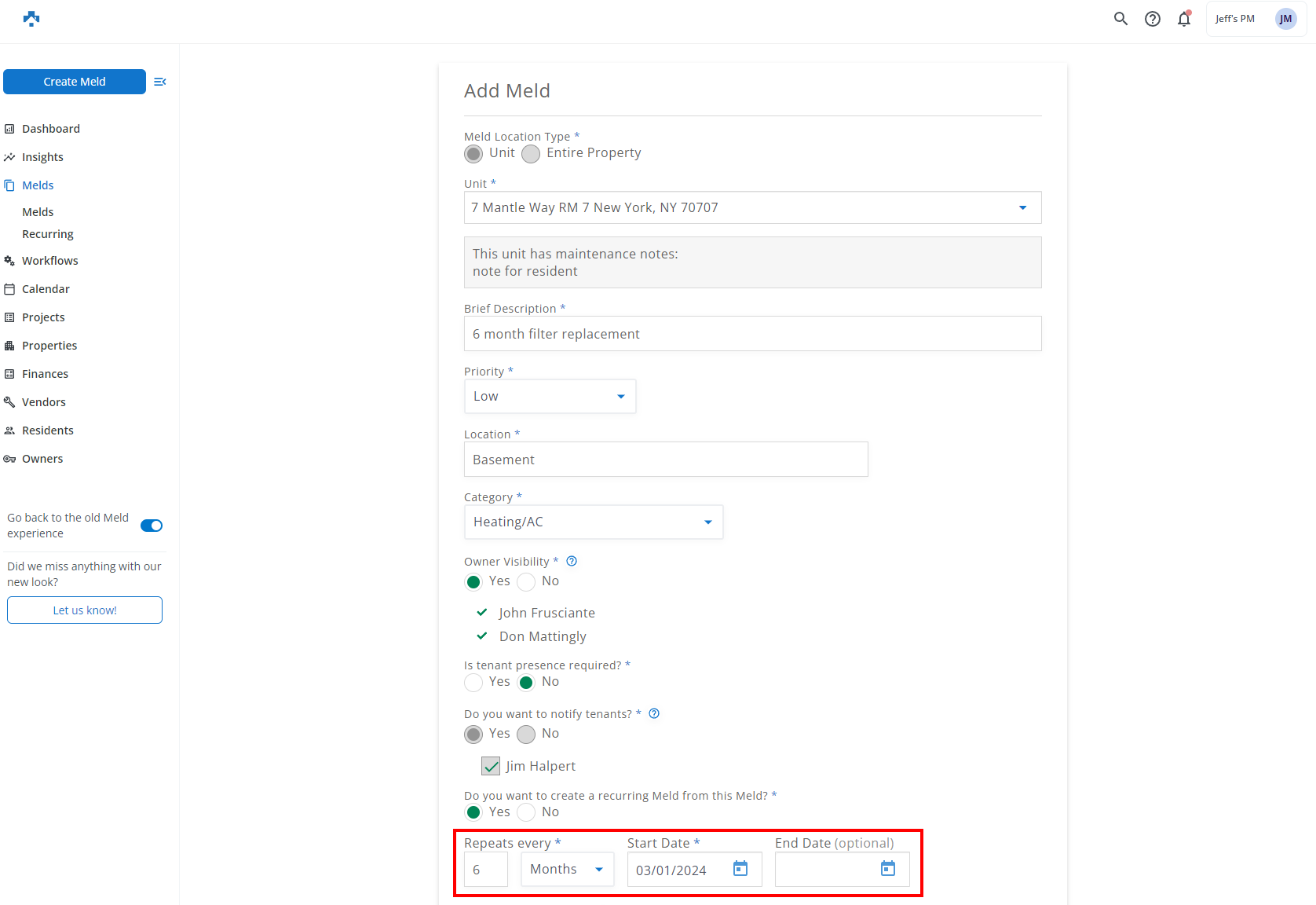The width and height of the screenshot is (1316, 905).
Task: Open Start Date calendar picker
Action: click(x=740, y=869)
